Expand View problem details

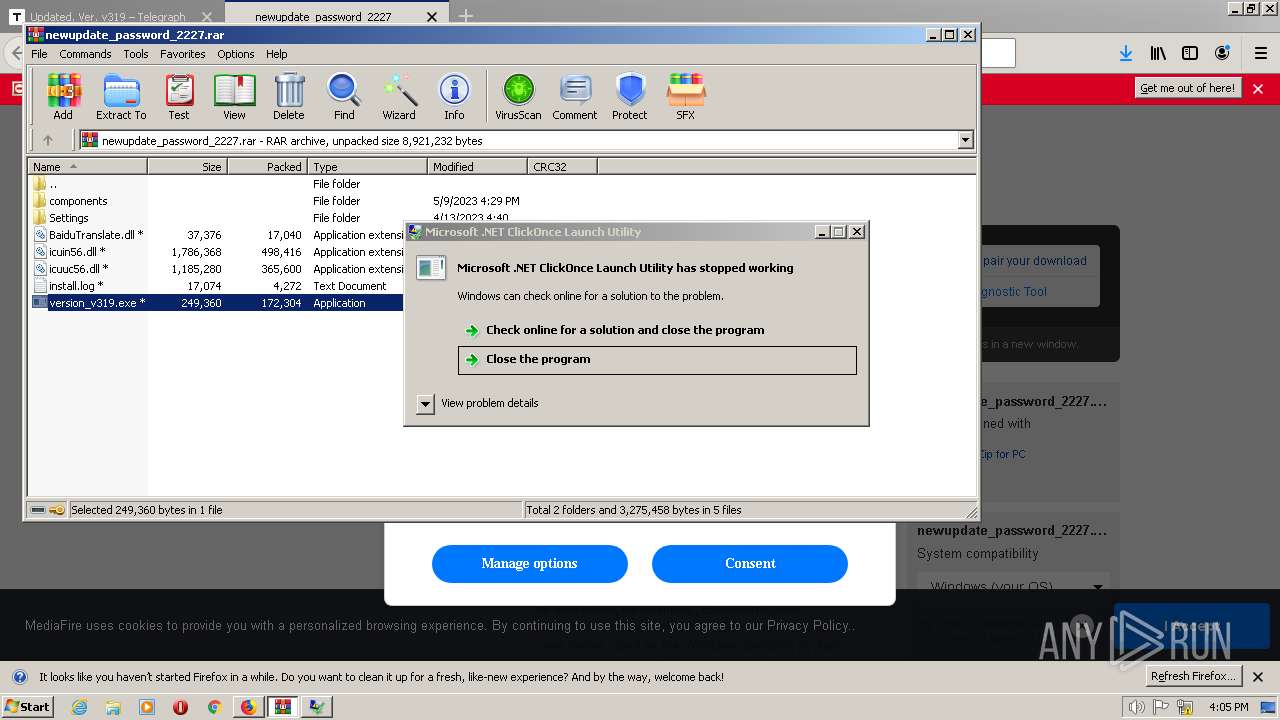(x=478, y=403)
